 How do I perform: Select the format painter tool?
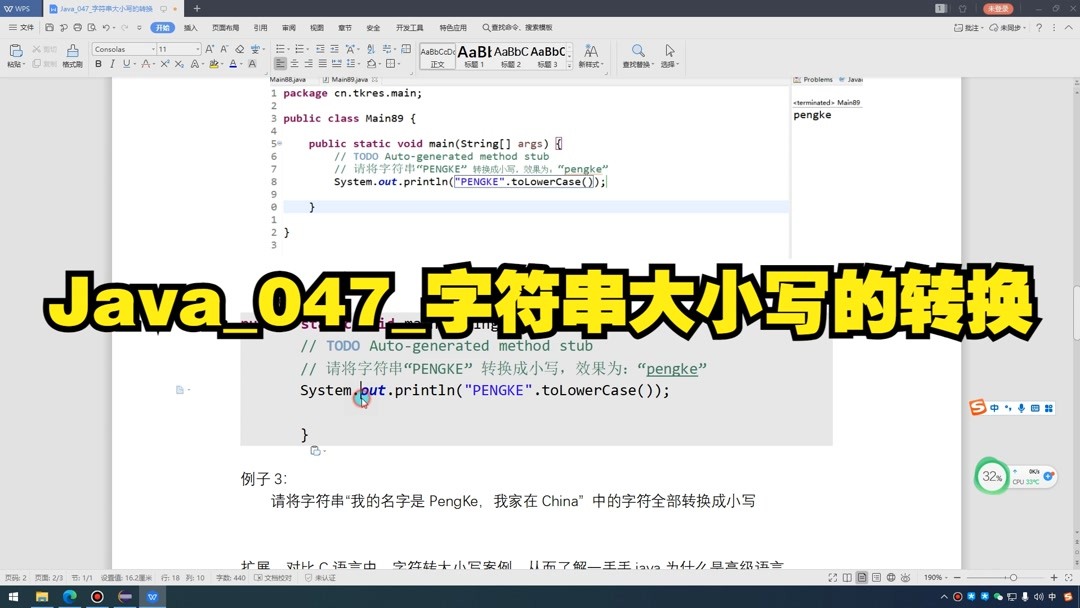pyautogui.click(x=70, y=57)
